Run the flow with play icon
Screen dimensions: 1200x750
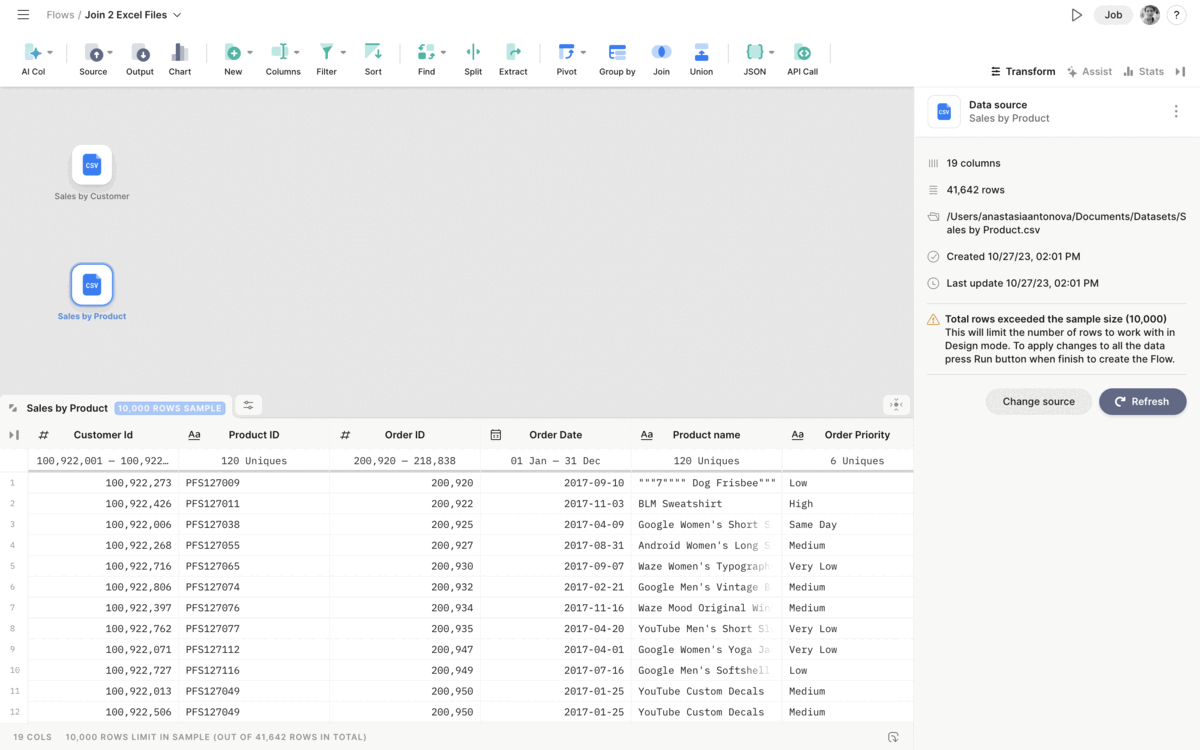(x=1076, y=15)
